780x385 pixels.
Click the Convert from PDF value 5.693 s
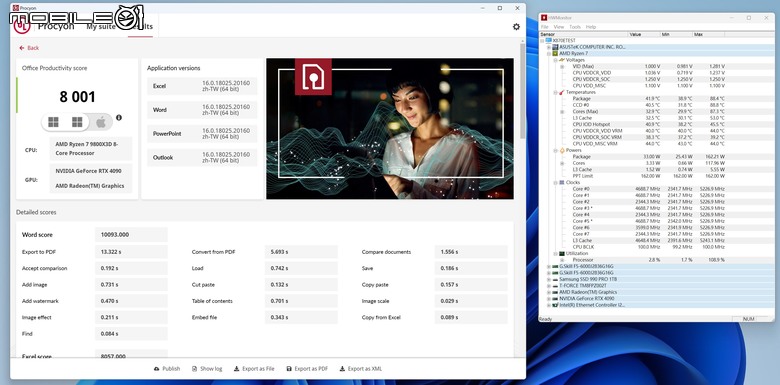301,252
